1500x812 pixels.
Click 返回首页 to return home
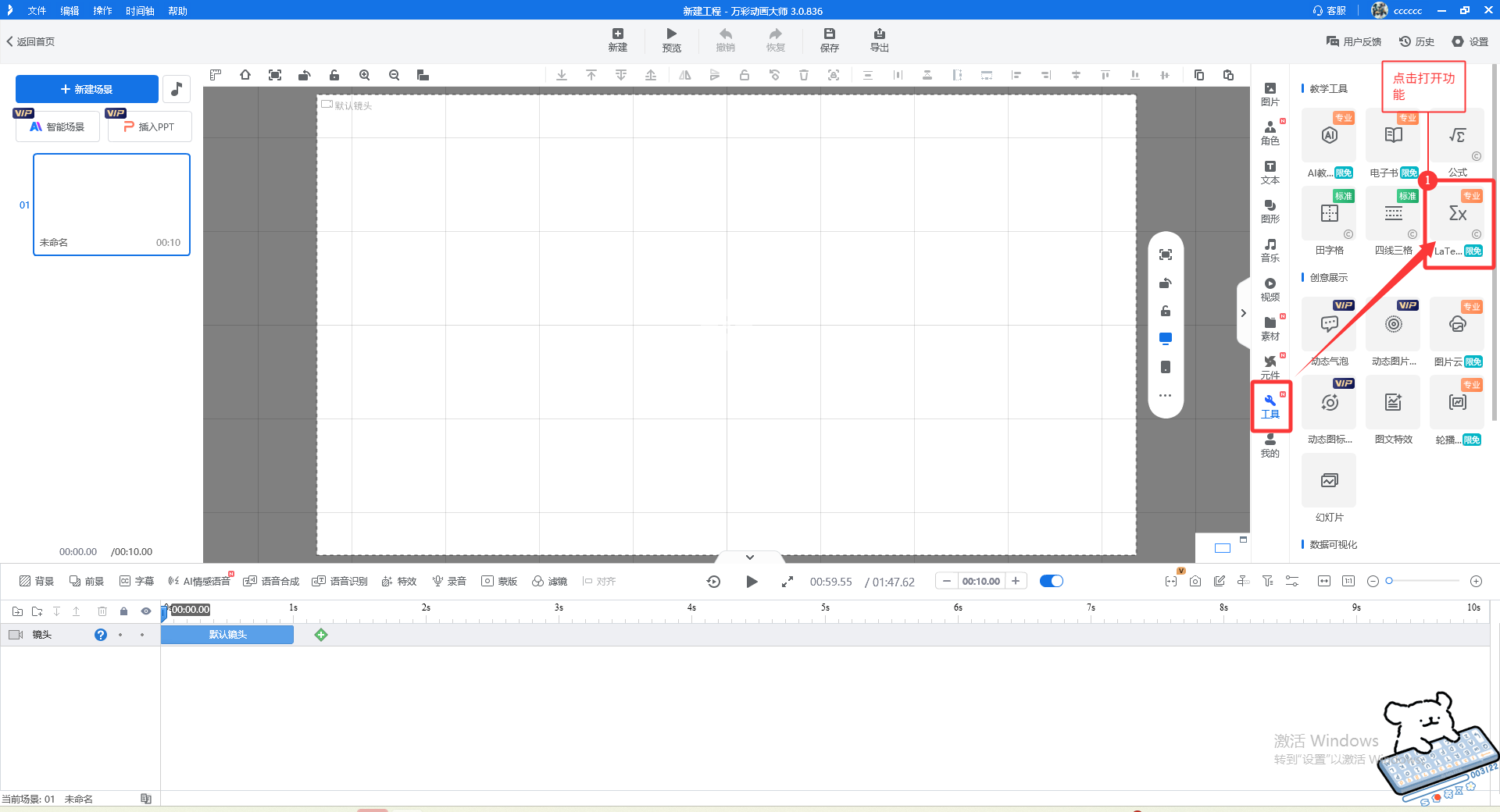tap(31, 41)
